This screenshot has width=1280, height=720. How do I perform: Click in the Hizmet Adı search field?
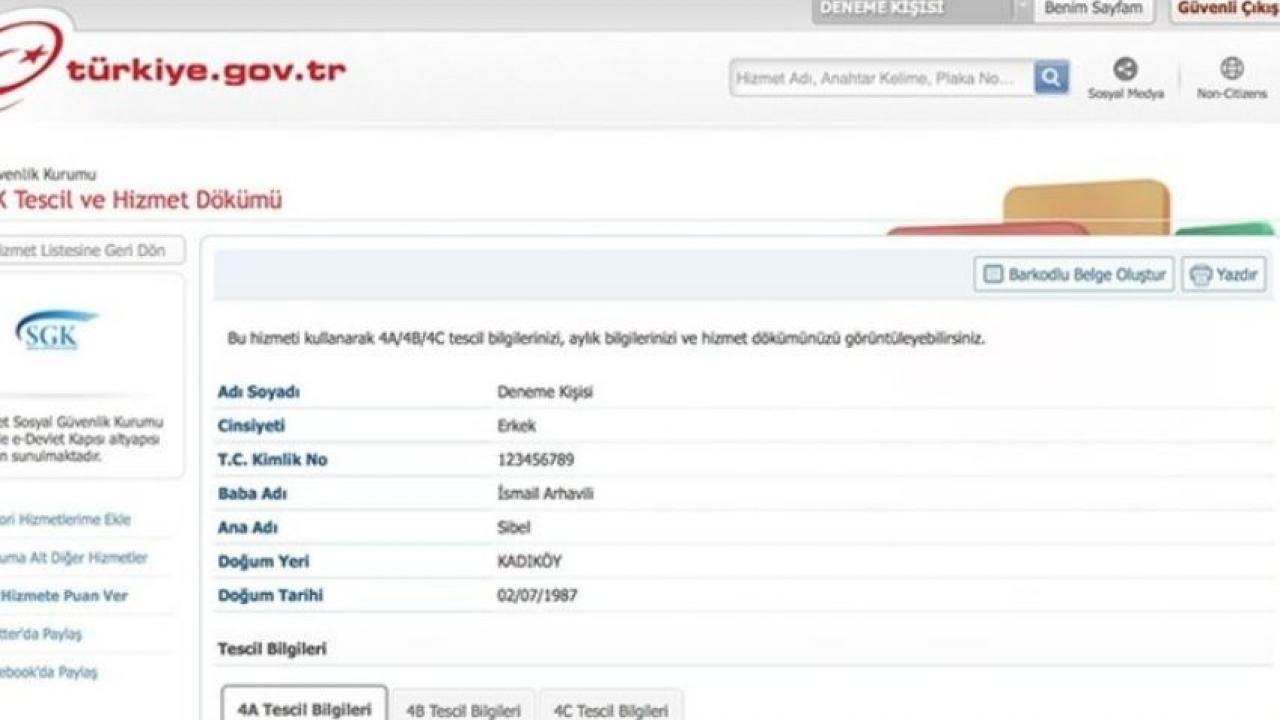pos(880,78)
